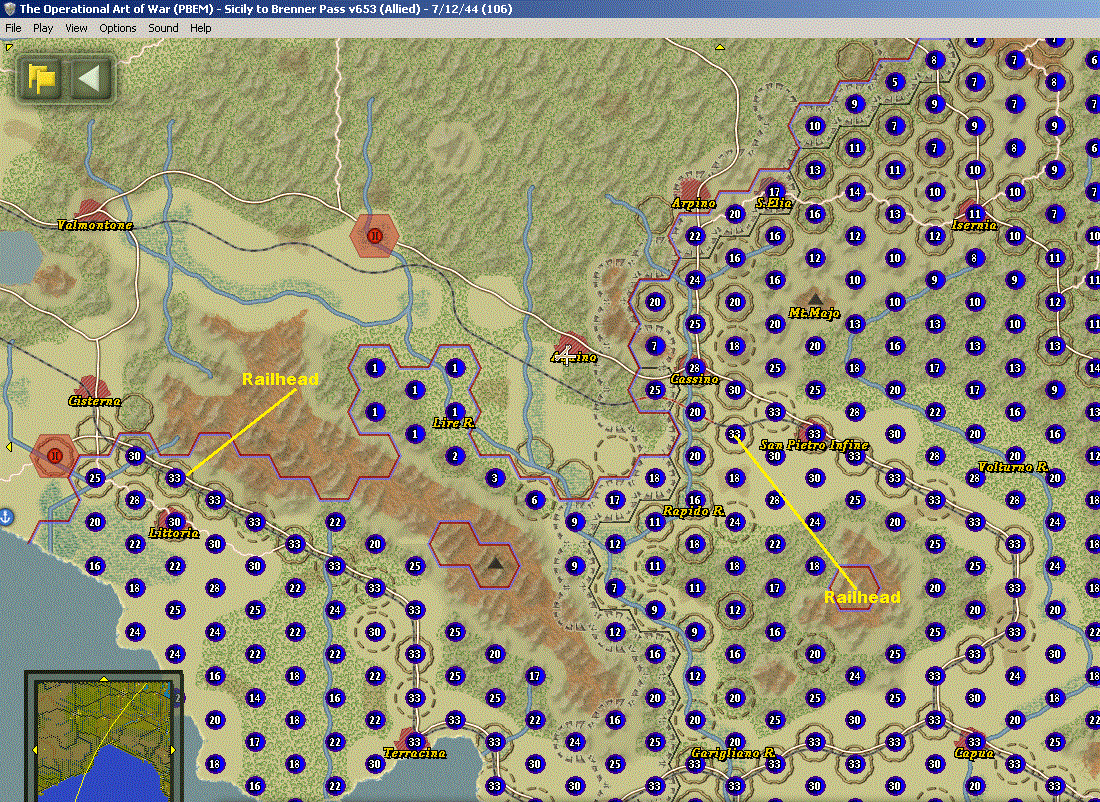Click the minimap's top scroll arrow

click(104, 679)
